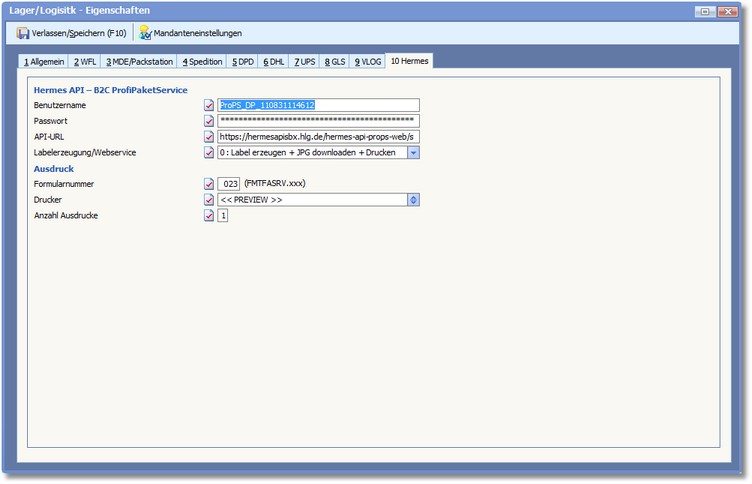Viewport: 752px width, 484px height.
Task: Open the 4 Spedition tab
Action: 203,62
